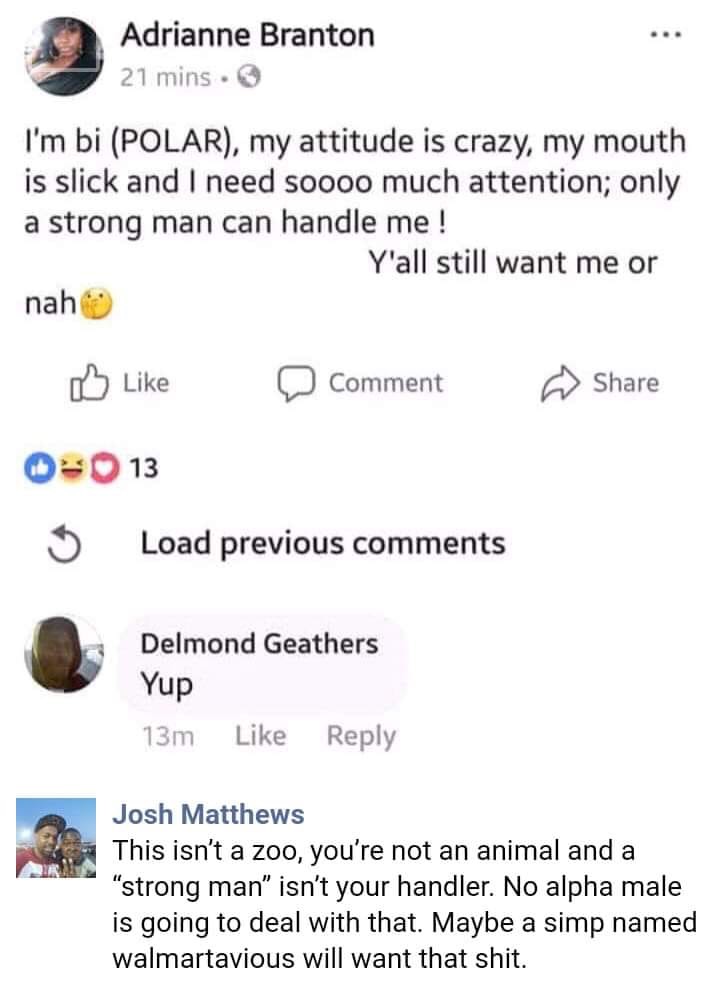Screen dimensions: 720x983
Task: Click the thumbs-up Like icon under the post
Action: 88,382
